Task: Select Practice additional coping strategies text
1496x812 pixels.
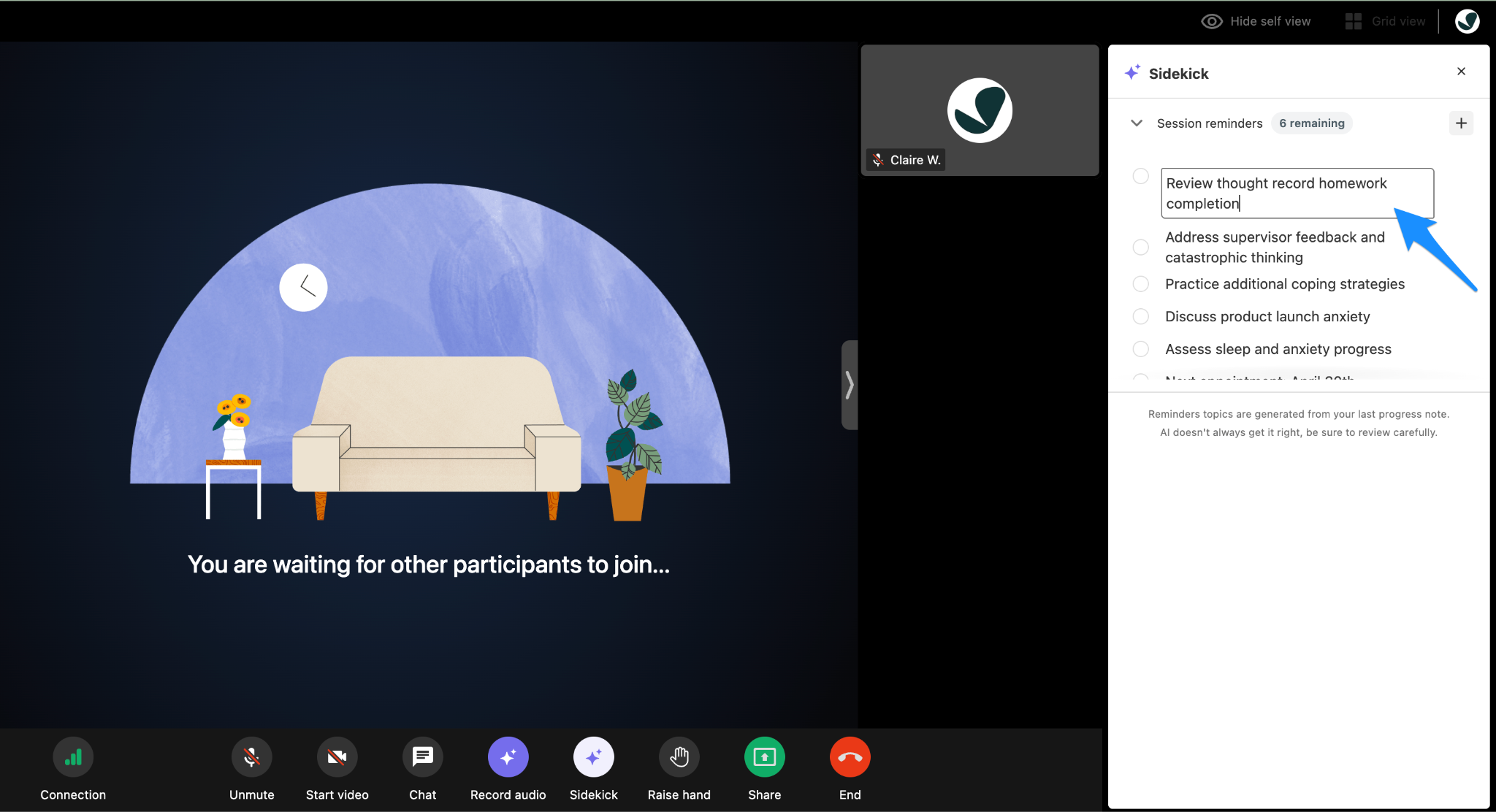Action: click(x=1285, y=284)
